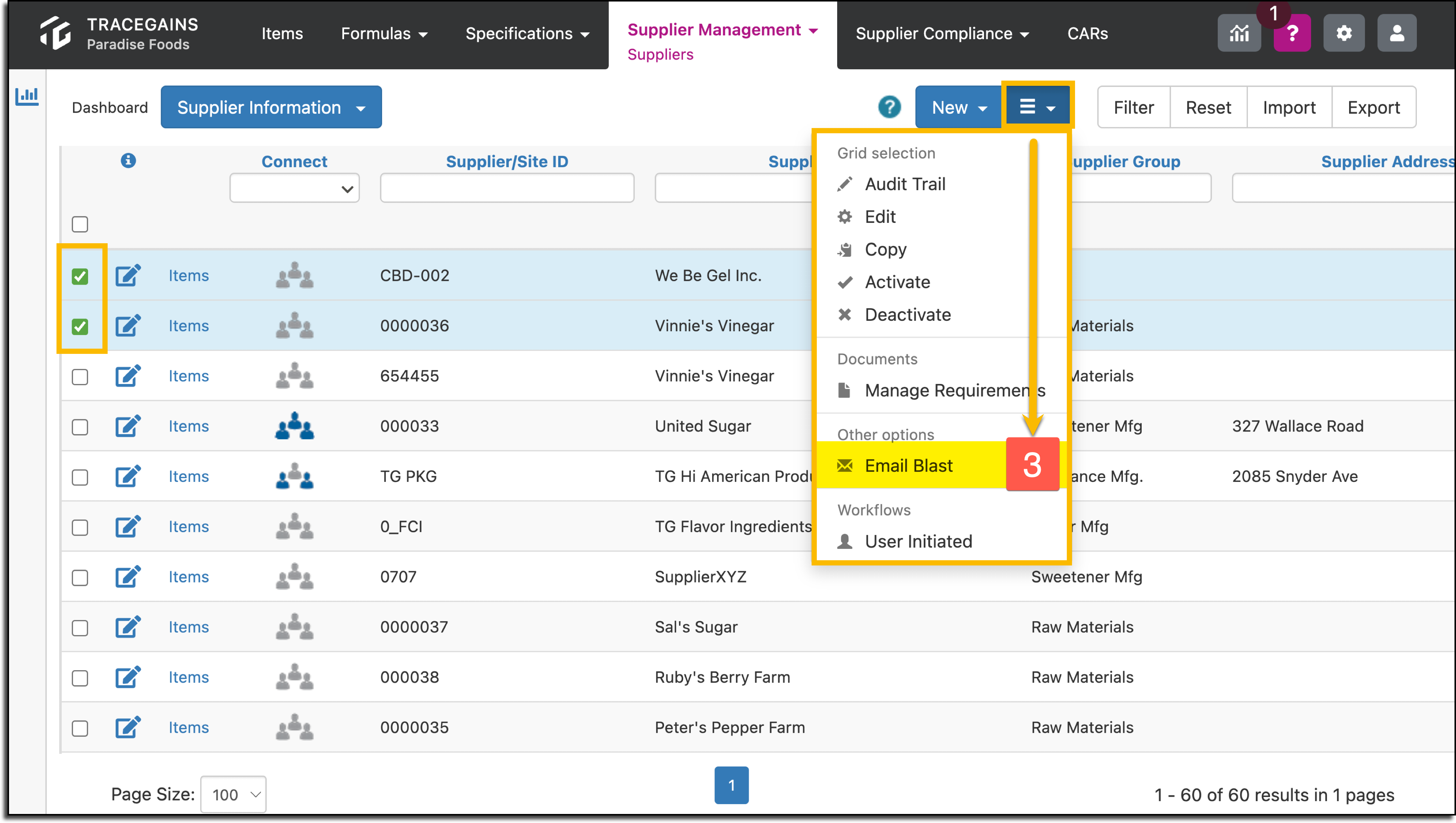Edit supplier row 0000036
Screen dimensions: 1456x823
128,326
